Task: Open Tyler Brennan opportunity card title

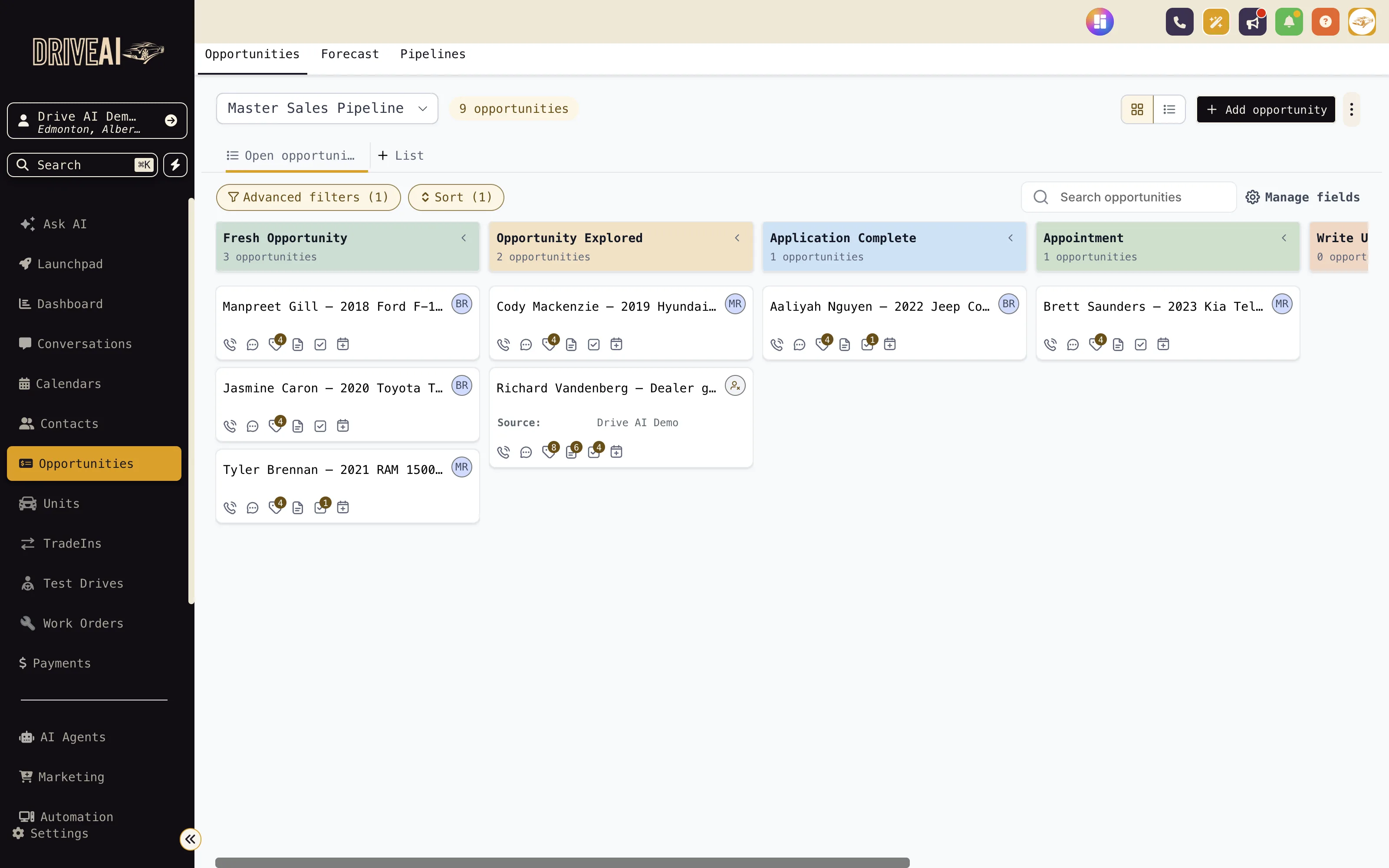Action: point(333,470)
